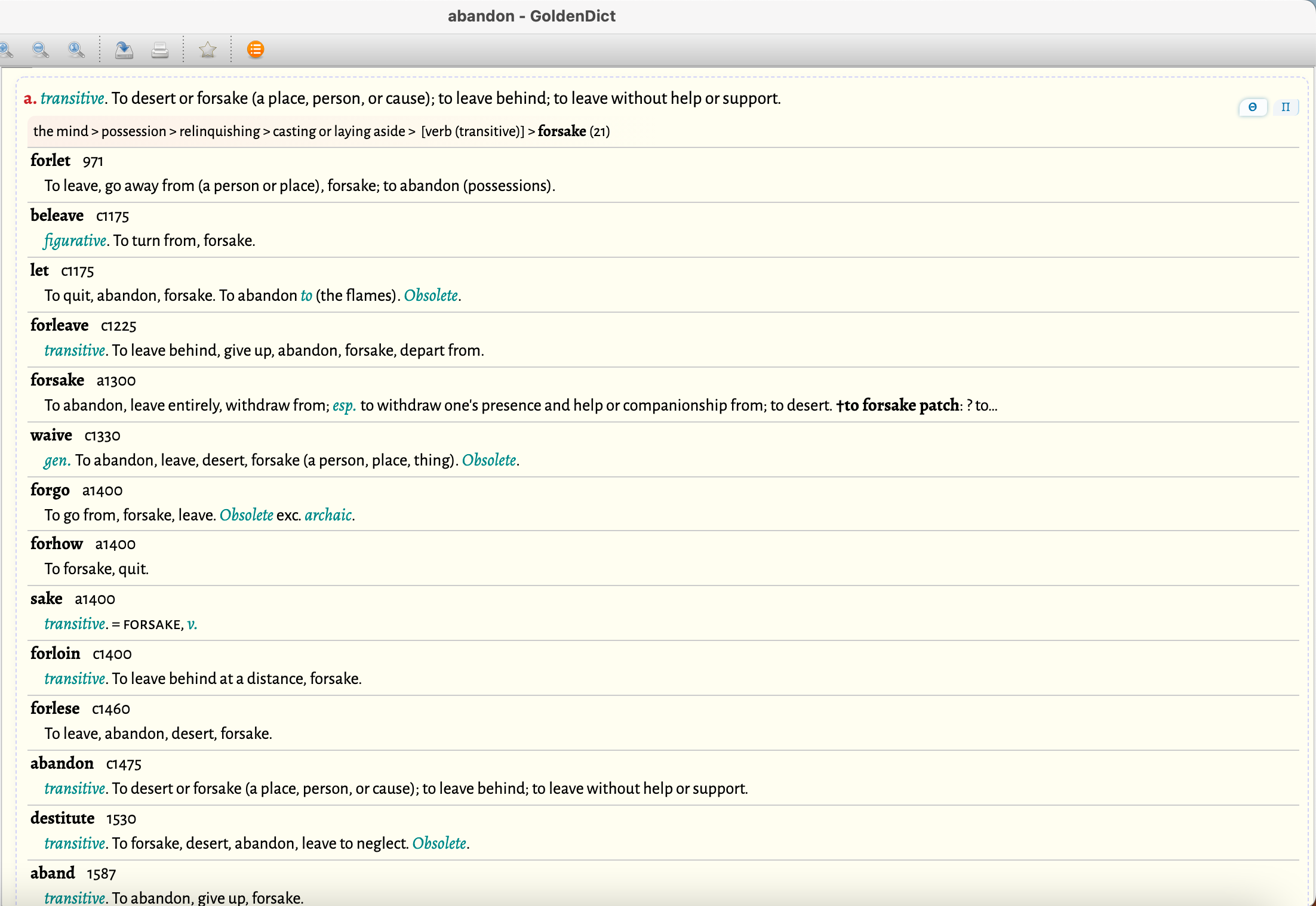Click the 'archaic' label under forgo
1316x906 pixels.
(x=328, y=515)
